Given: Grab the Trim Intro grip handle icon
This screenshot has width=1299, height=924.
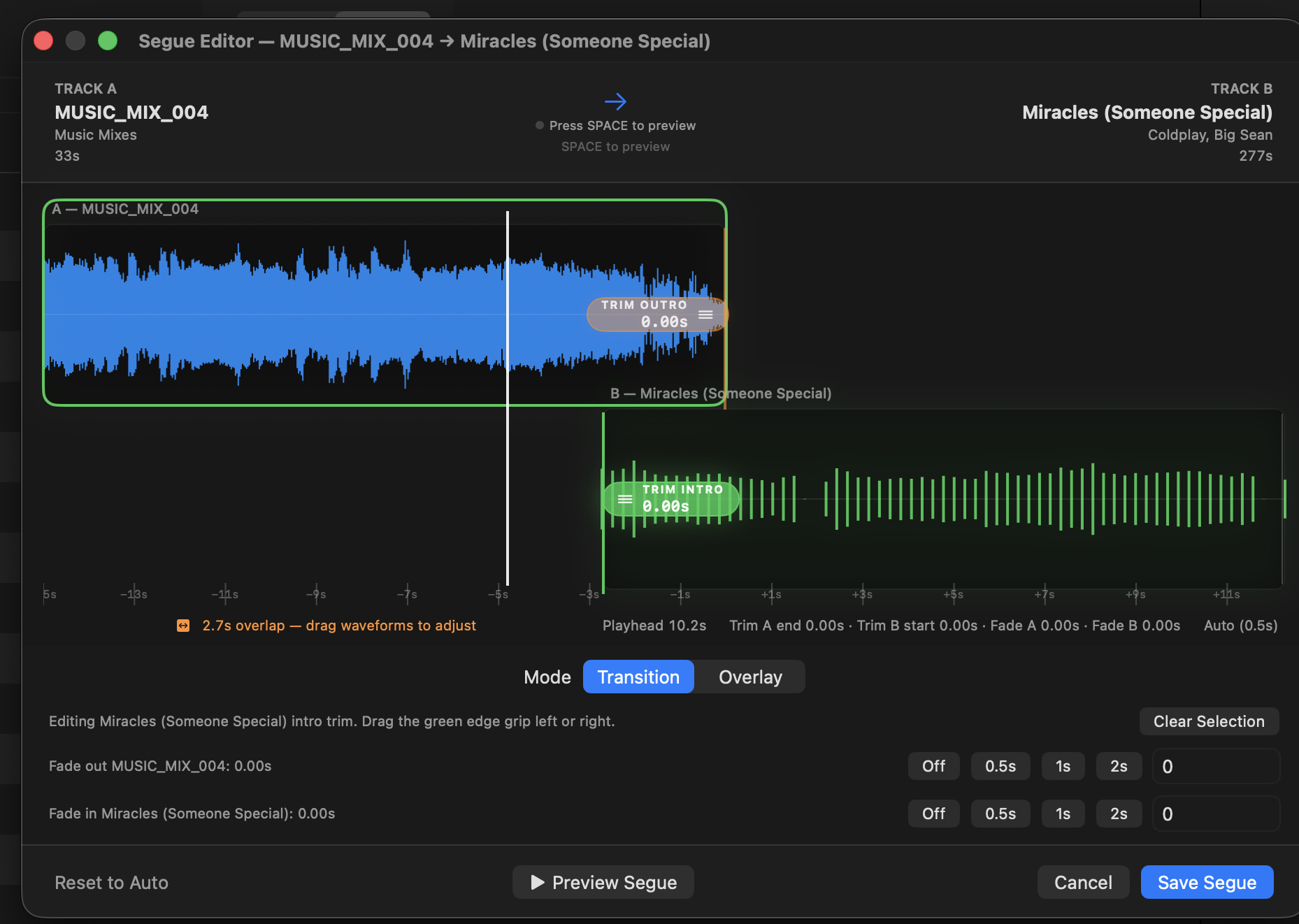Looking at the screenshot, I should pos(625,499).
